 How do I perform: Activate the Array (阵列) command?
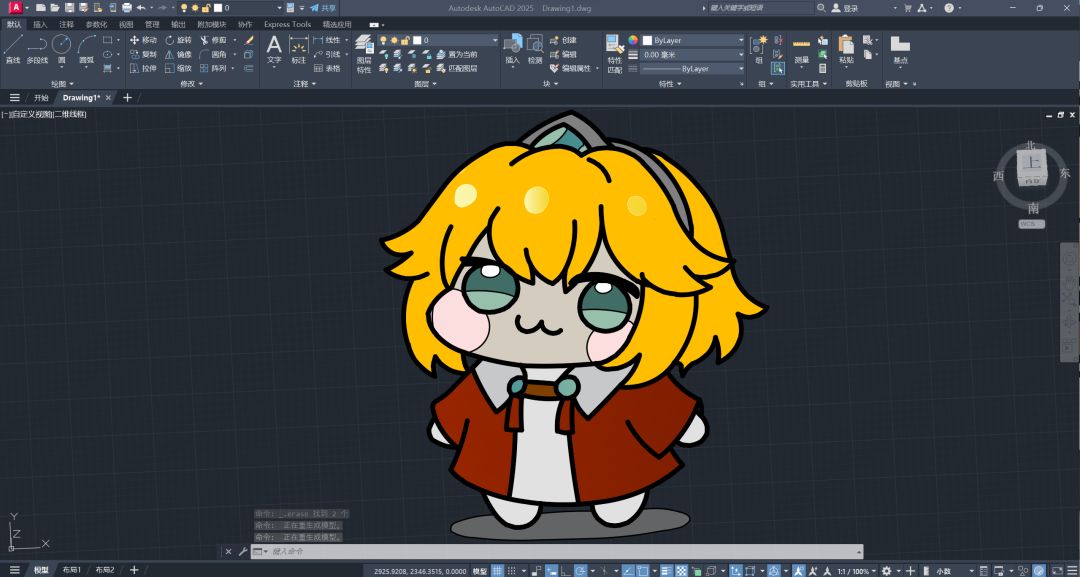coord(214,68)
